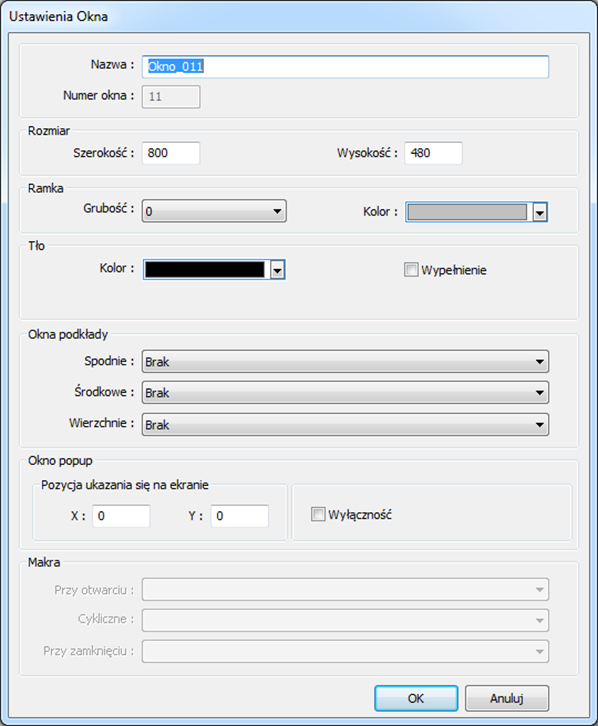Expand the Wierzchnie dropdown
The height and width of the screenshot is (726, 598).
coord(345,425)
